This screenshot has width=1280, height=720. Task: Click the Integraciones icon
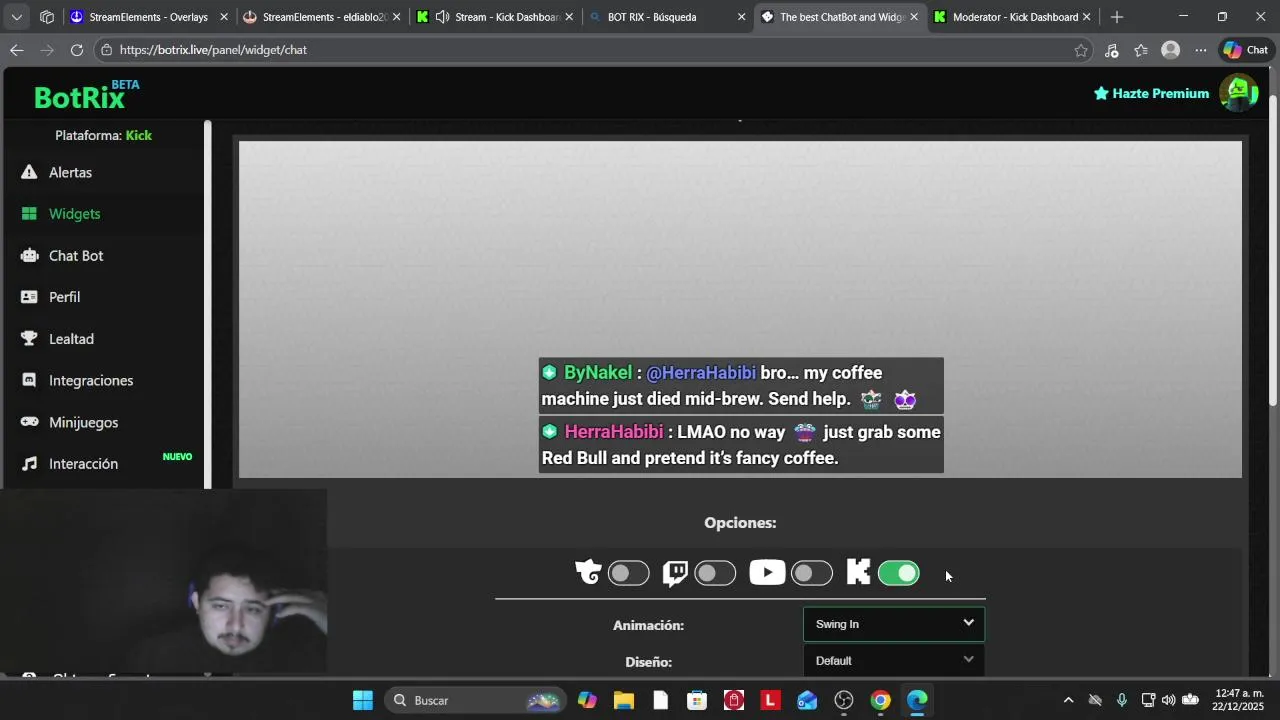pyautogui.click(x=29, y=381)
